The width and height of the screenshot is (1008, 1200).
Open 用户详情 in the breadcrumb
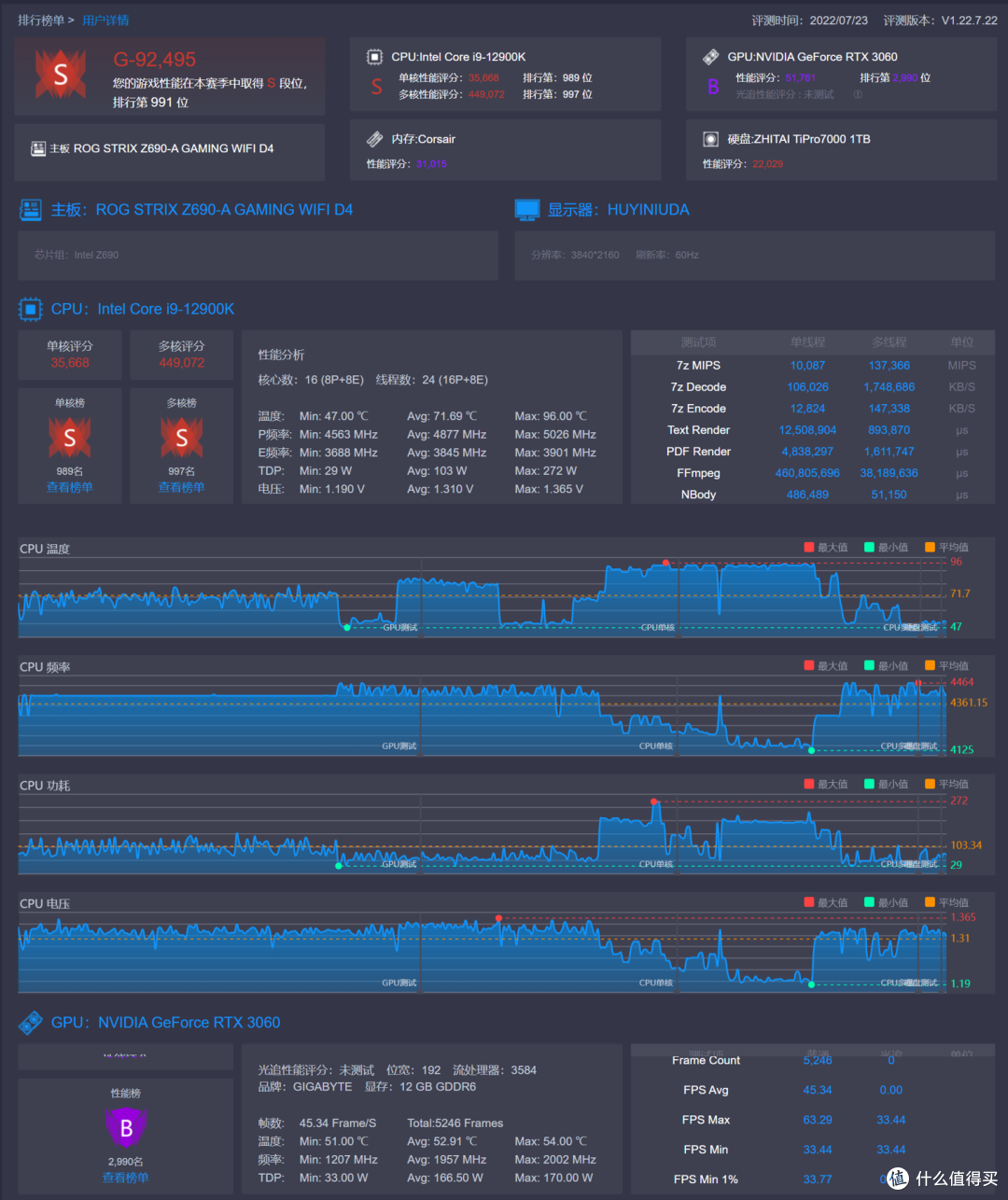click(105, 21)
